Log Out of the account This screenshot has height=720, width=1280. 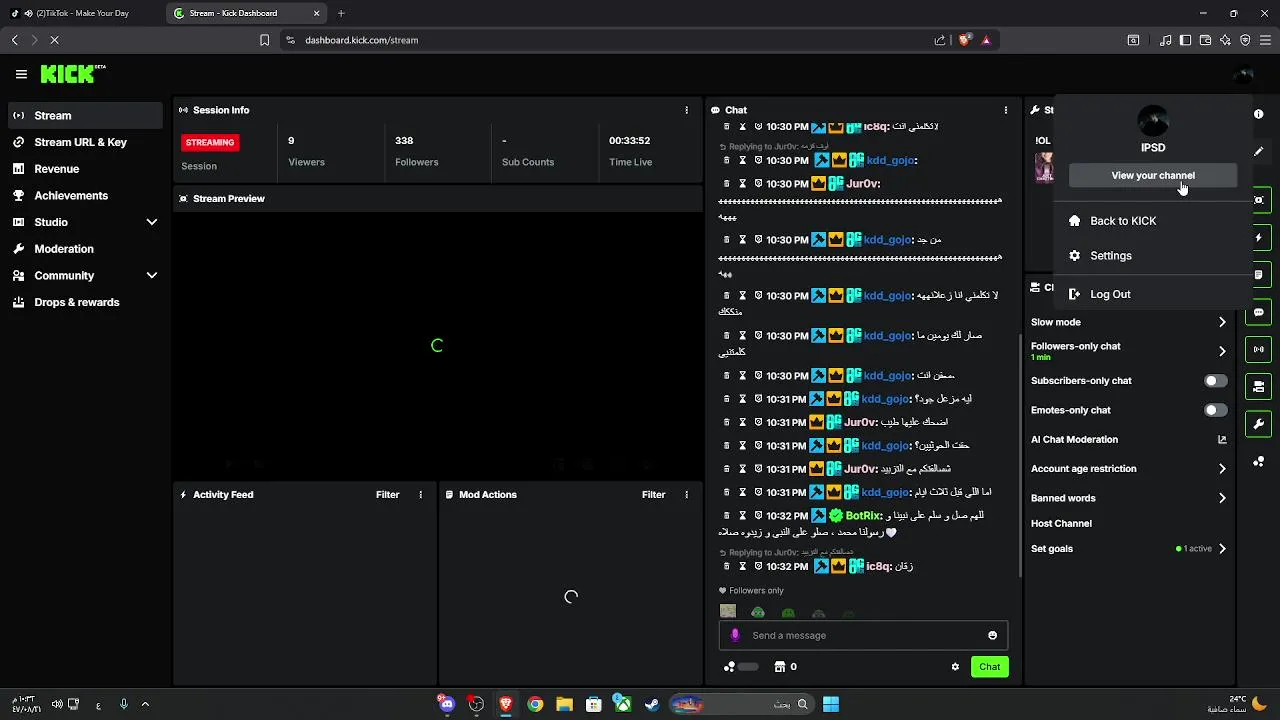pos(1153,294)
